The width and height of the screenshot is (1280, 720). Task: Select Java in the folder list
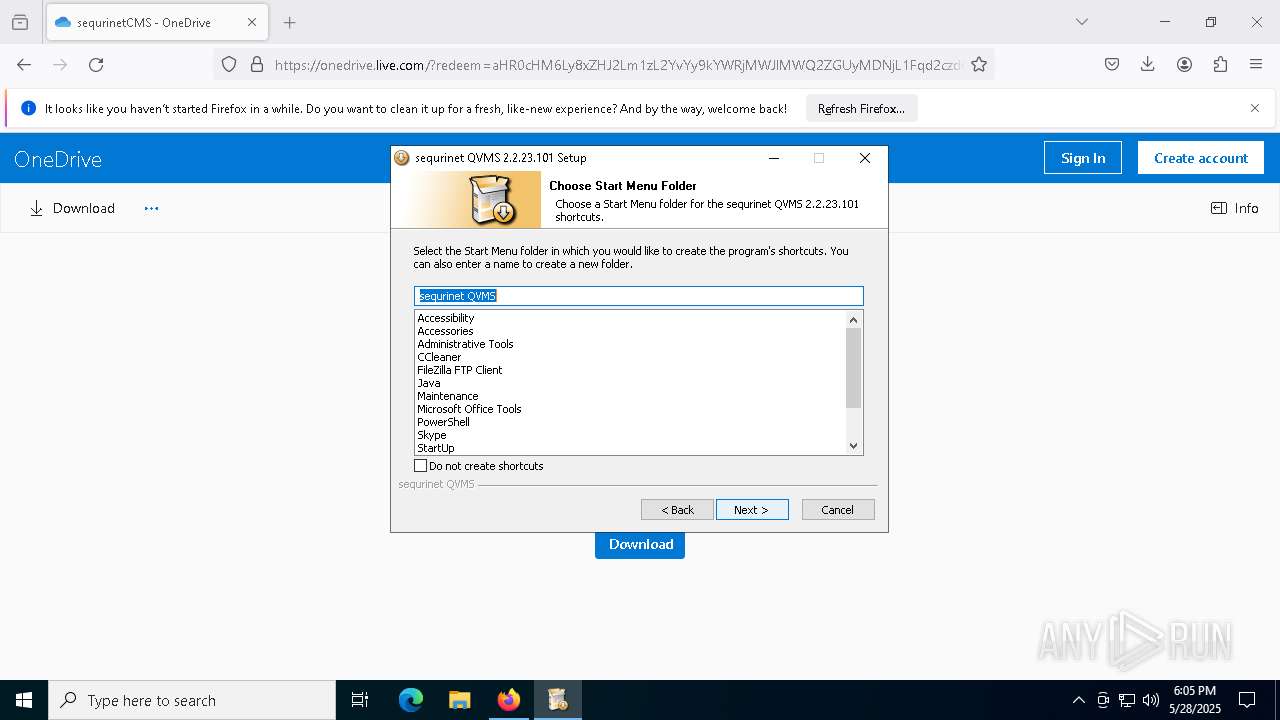coord(429,383)
